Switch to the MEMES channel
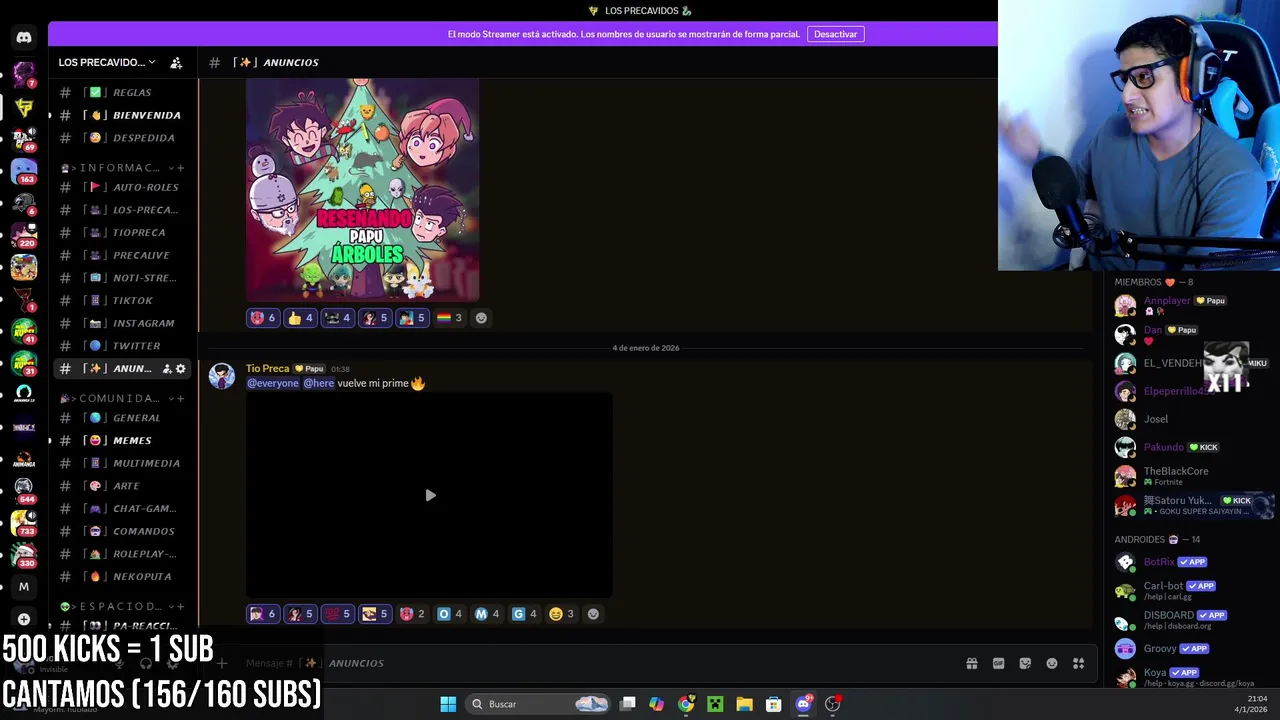This screenshot has height=720, width=1280. pos(120,440)
